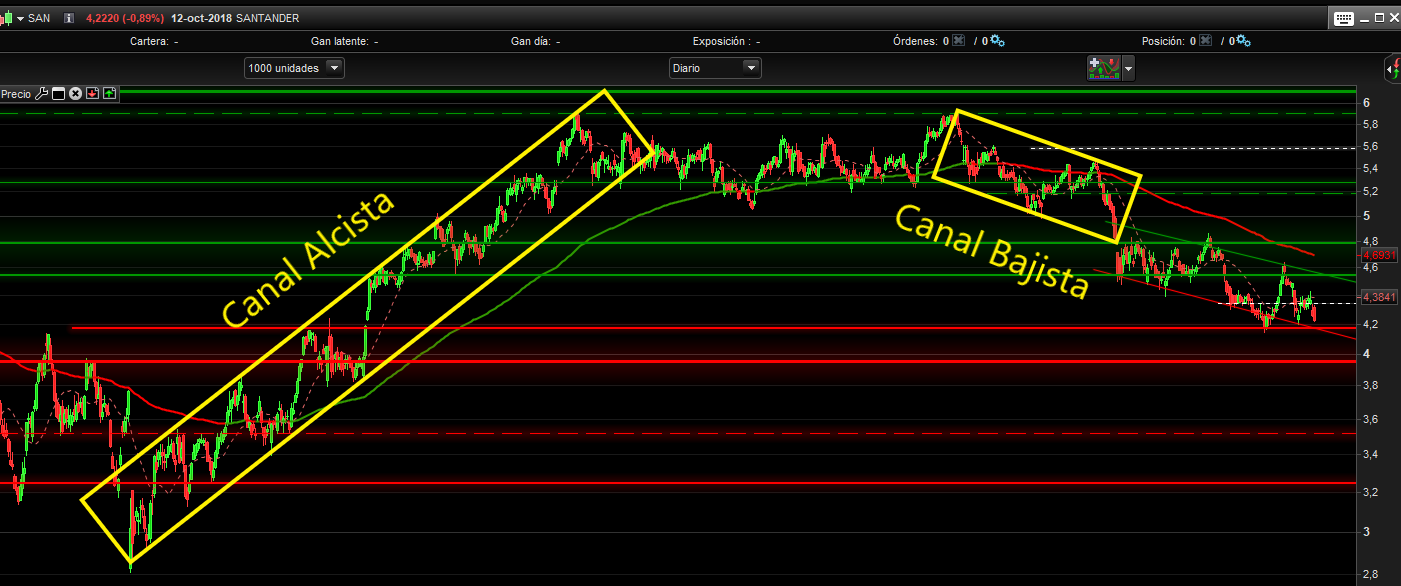
Task: Click the SAN info icon
Action: [69, 18]
